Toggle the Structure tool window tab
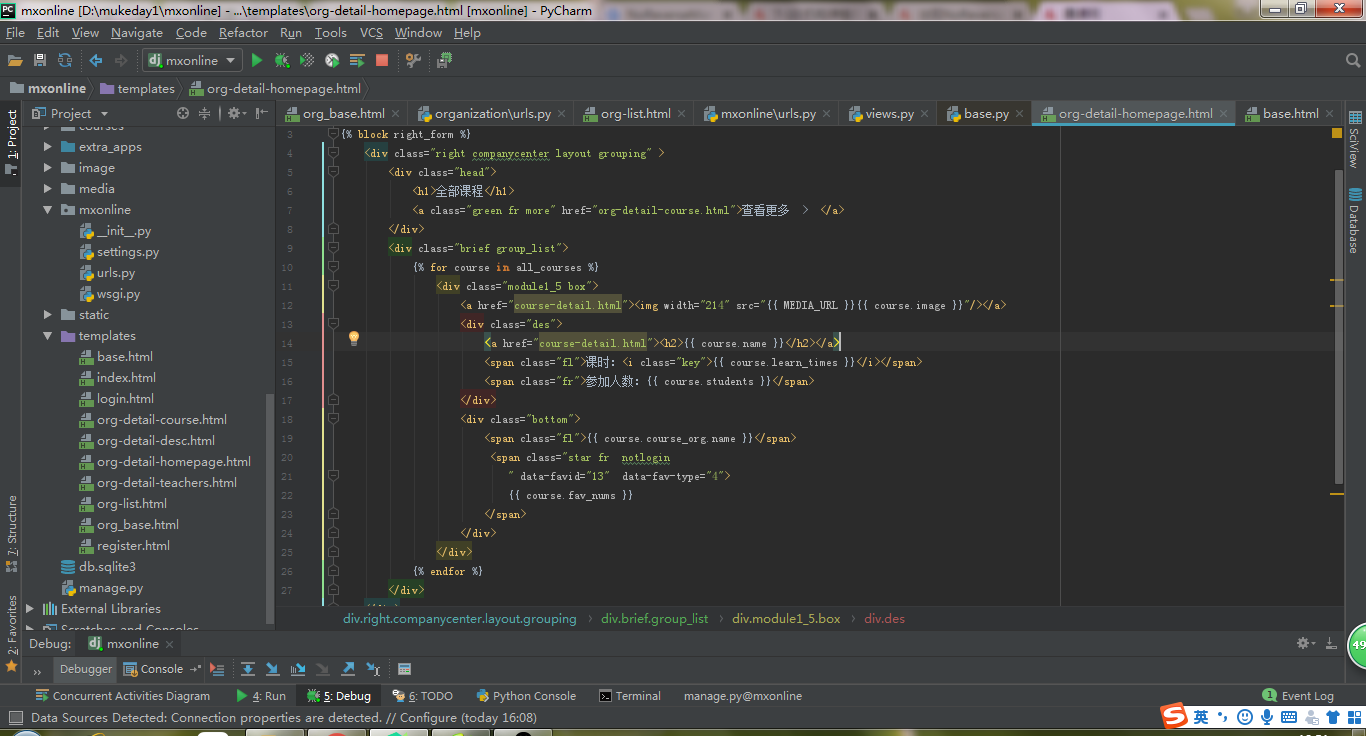 [12, 525]
